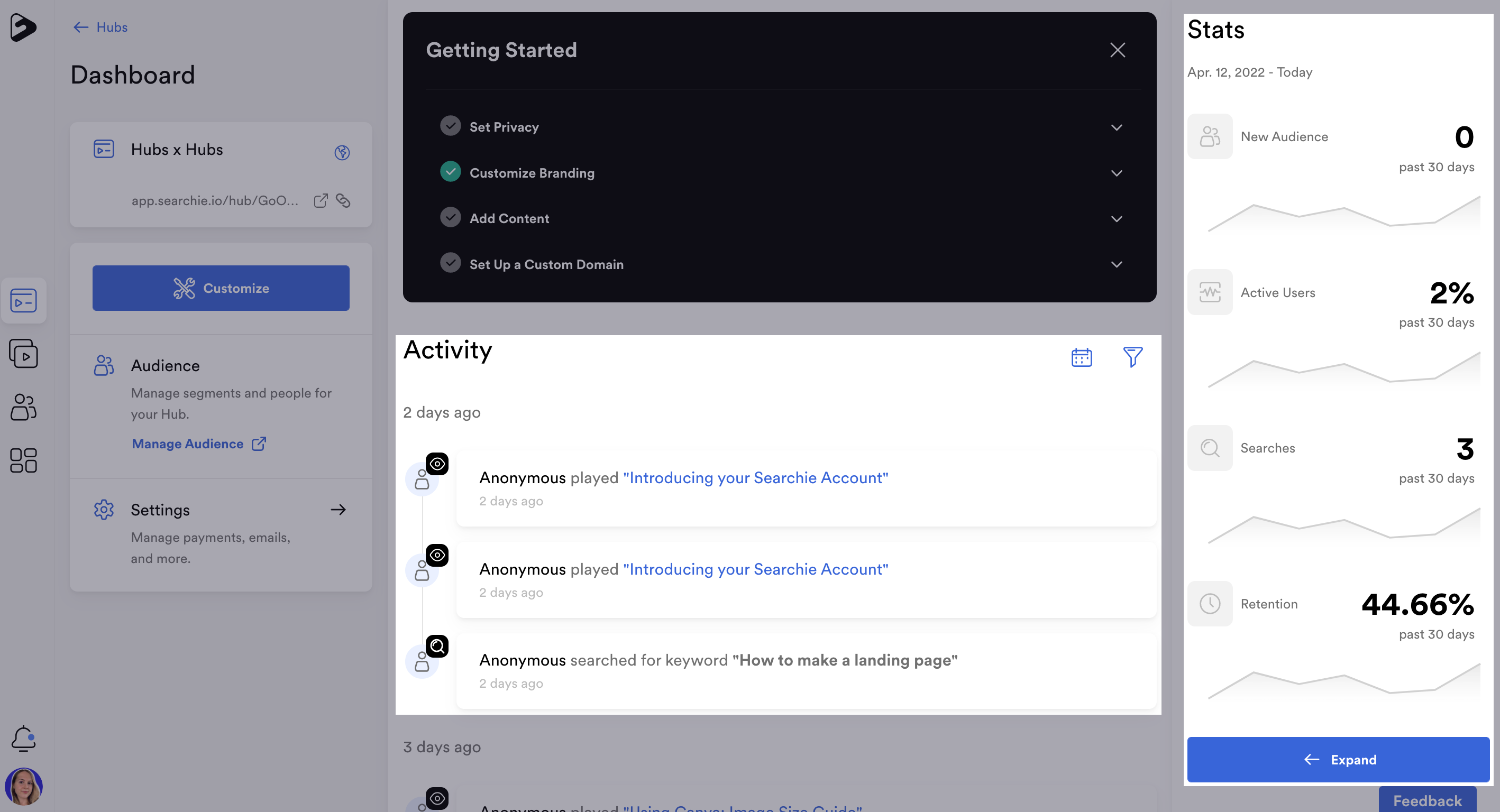The height and width of the screenshot is (812, 1500).
Task: Go back using the Hubs arrow link
Action: [100, 27]
